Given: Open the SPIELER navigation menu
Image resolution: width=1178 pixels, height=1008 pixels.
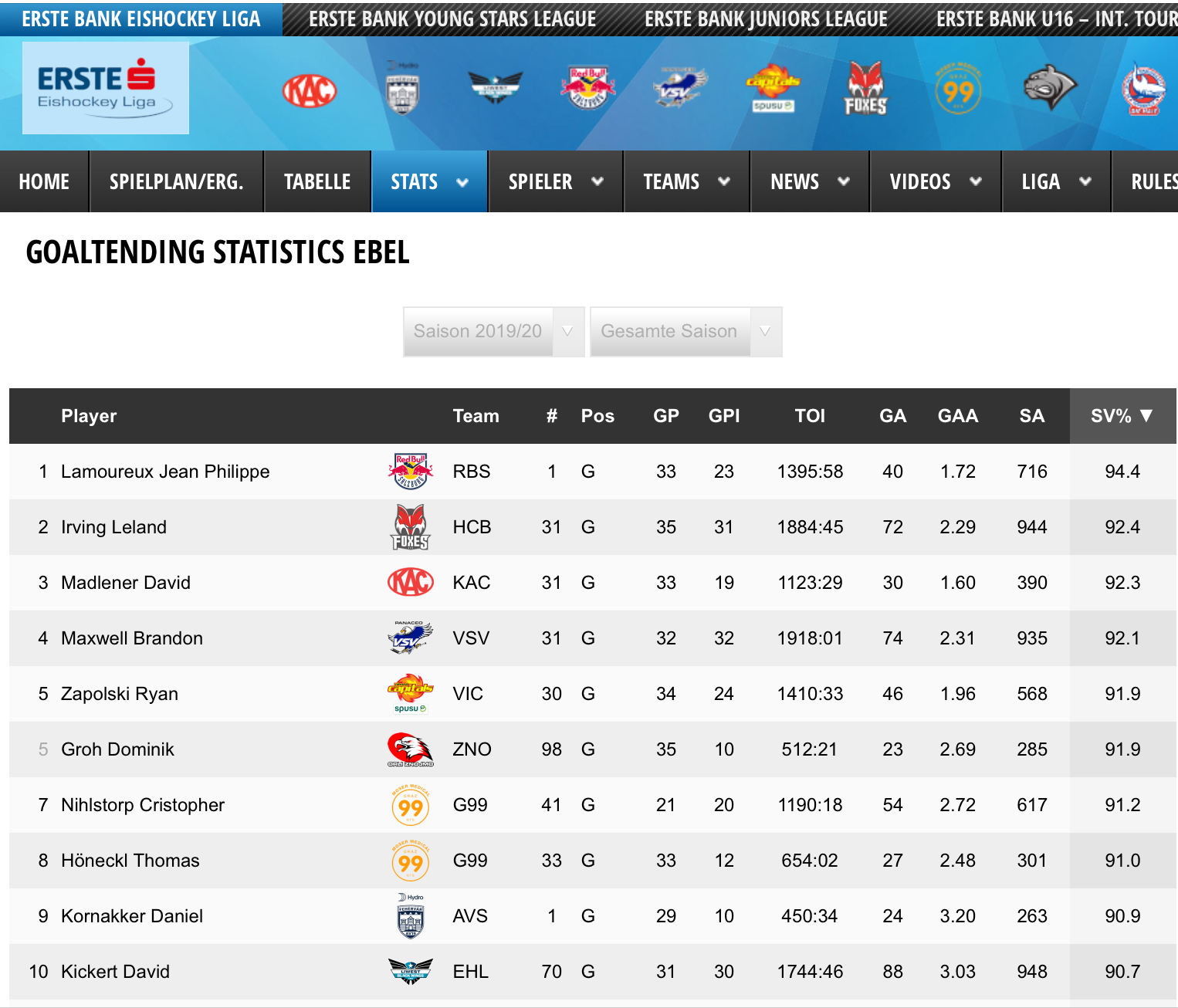Looking at the screenshot, I should click(x=555, y=182).
